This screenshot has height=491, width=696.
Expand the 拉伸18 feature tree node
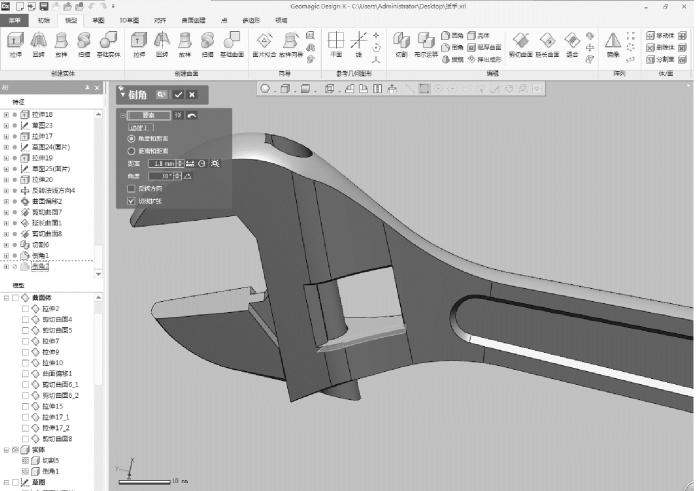point(6,115)
